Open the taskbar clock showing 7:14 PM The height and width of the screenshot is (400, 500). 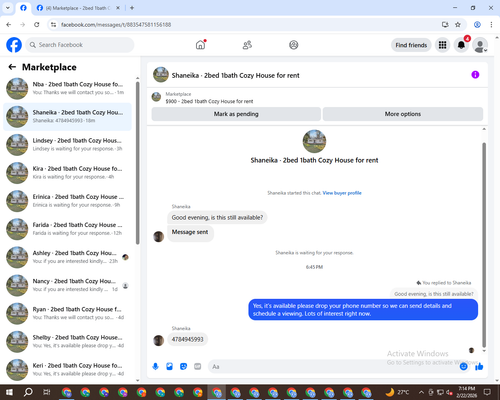pos(467,392)
